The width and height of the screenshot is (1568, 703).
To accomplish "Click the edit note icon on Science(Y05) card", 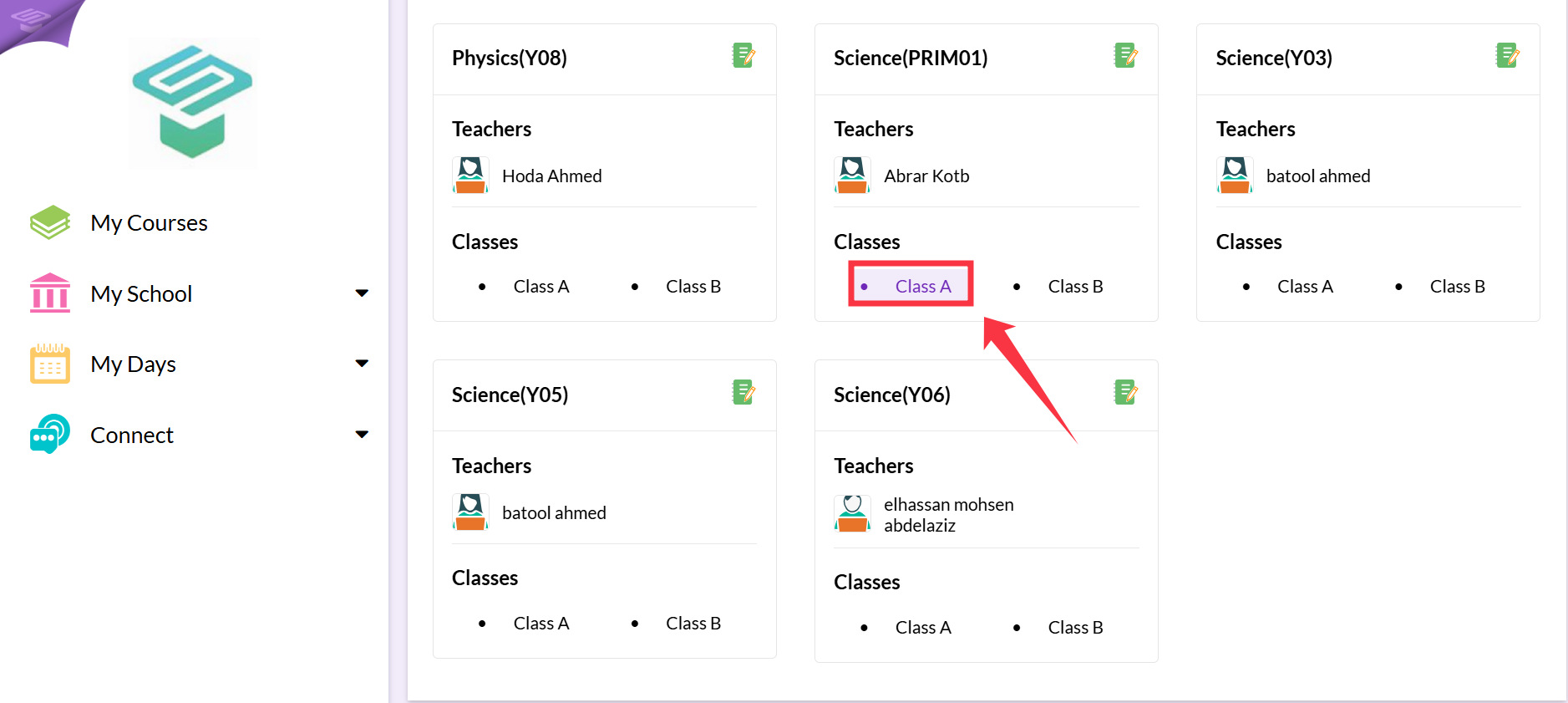I will [743, 392].
